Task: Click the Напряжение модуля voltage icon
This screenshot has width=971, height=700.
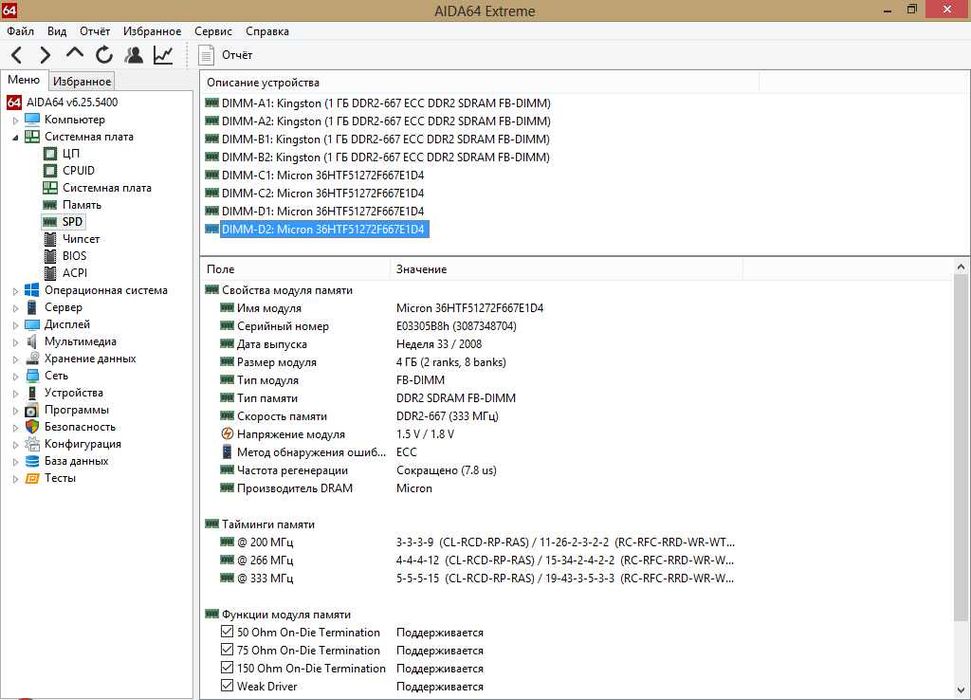Action: point(227,434)
